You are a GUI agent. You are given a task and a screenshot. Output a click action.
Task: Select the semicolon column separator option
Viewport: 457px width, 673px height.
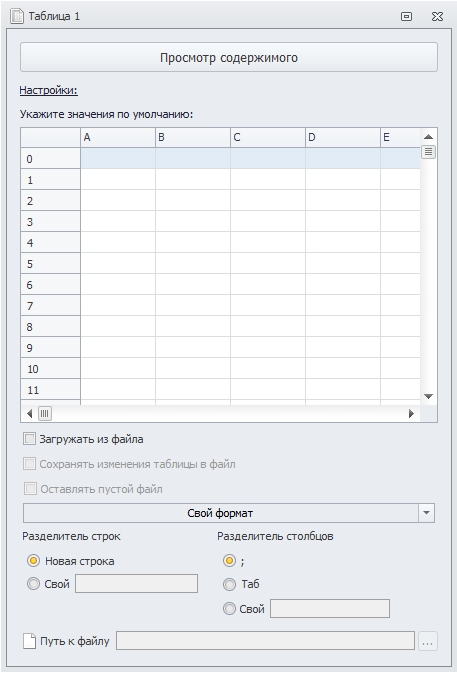(229, 561)
